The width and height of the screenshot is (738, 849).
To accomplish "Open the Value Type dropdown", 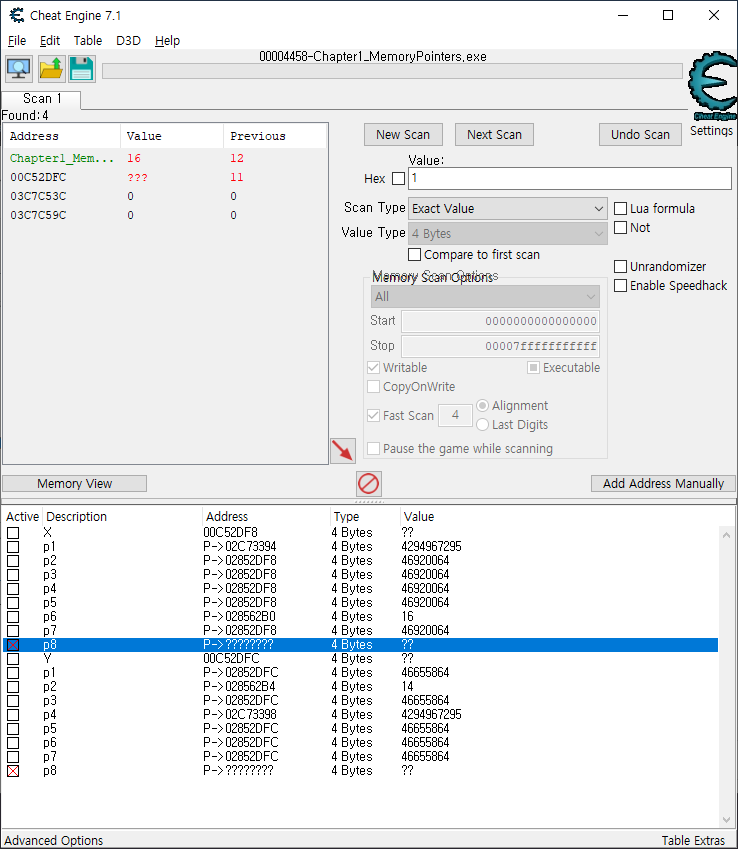I will 507,234.
